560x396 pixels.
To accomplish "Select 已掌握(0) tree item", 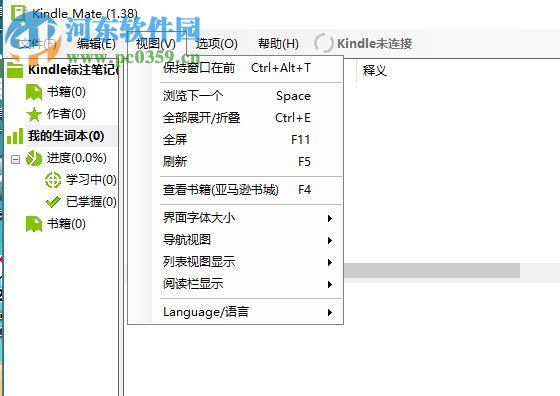I will [91, 202].
